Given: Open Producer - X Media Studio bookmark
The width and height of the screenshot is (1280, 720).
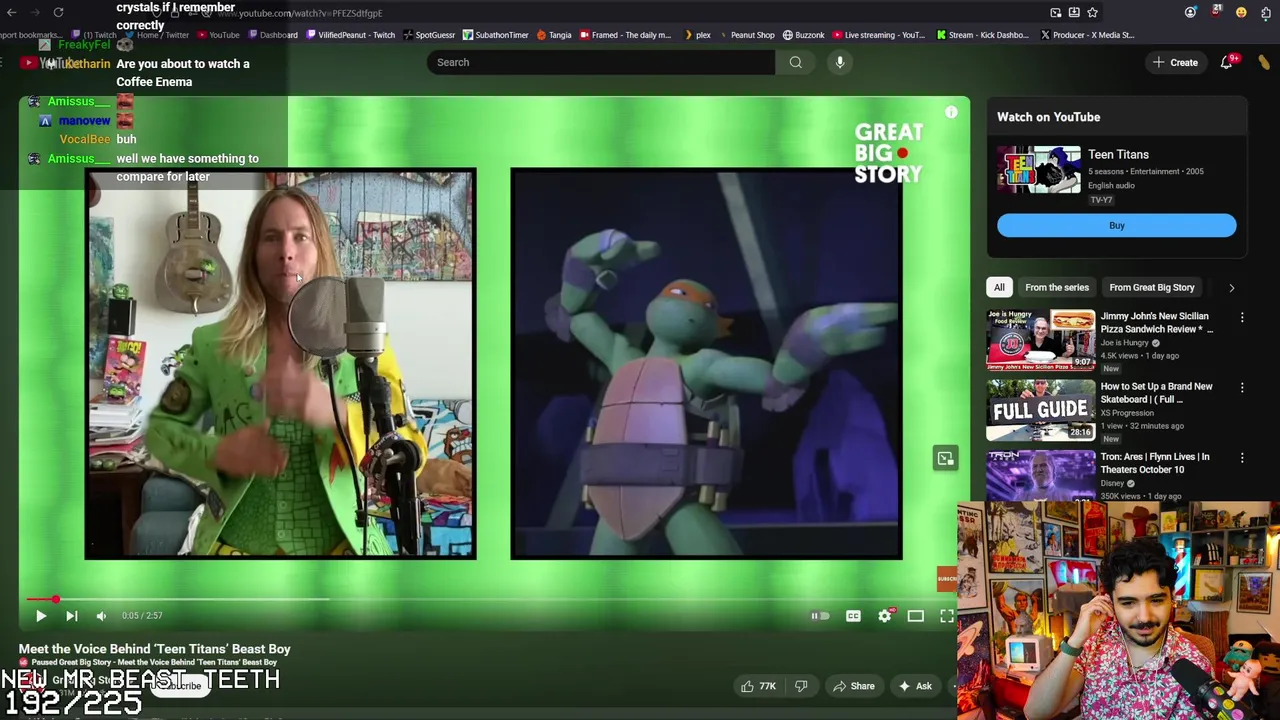Looking at the screenshot, I should (1087, 35).
